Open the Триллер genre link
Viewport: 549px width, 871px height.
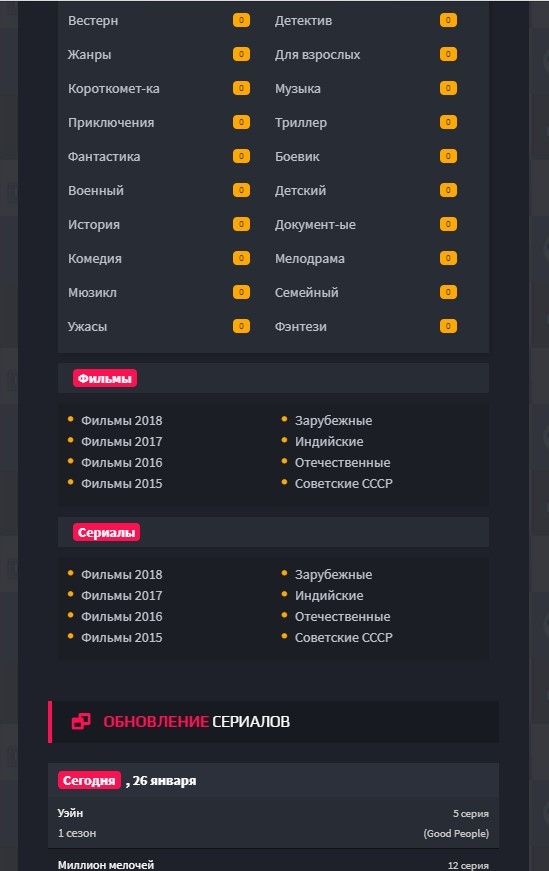point(301,123)
